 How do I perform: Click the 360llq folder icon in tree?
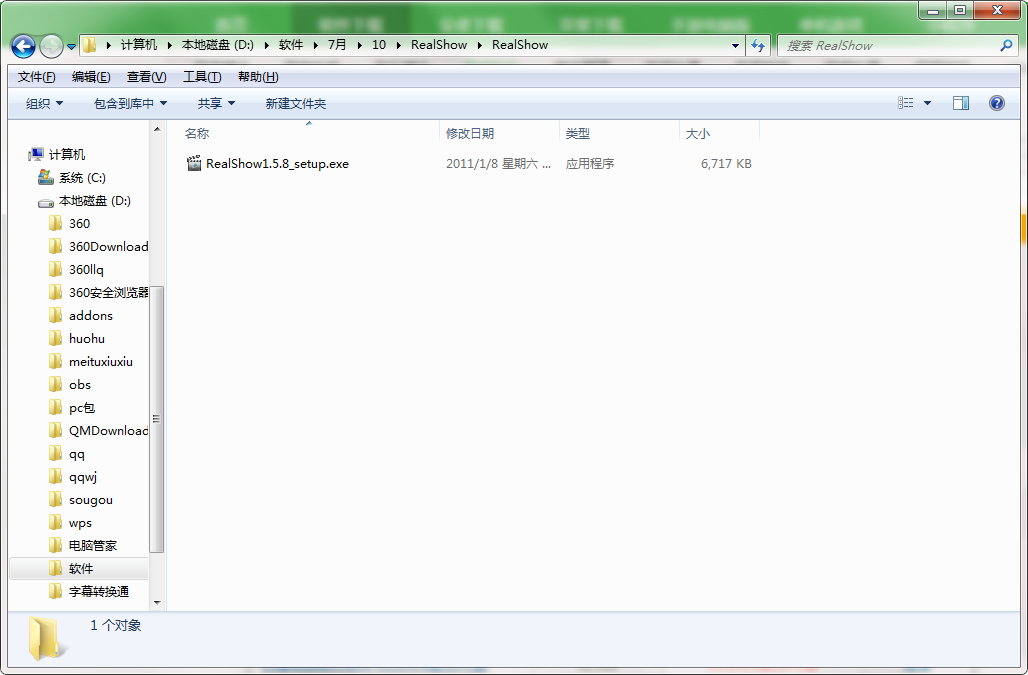click(56, 269)
